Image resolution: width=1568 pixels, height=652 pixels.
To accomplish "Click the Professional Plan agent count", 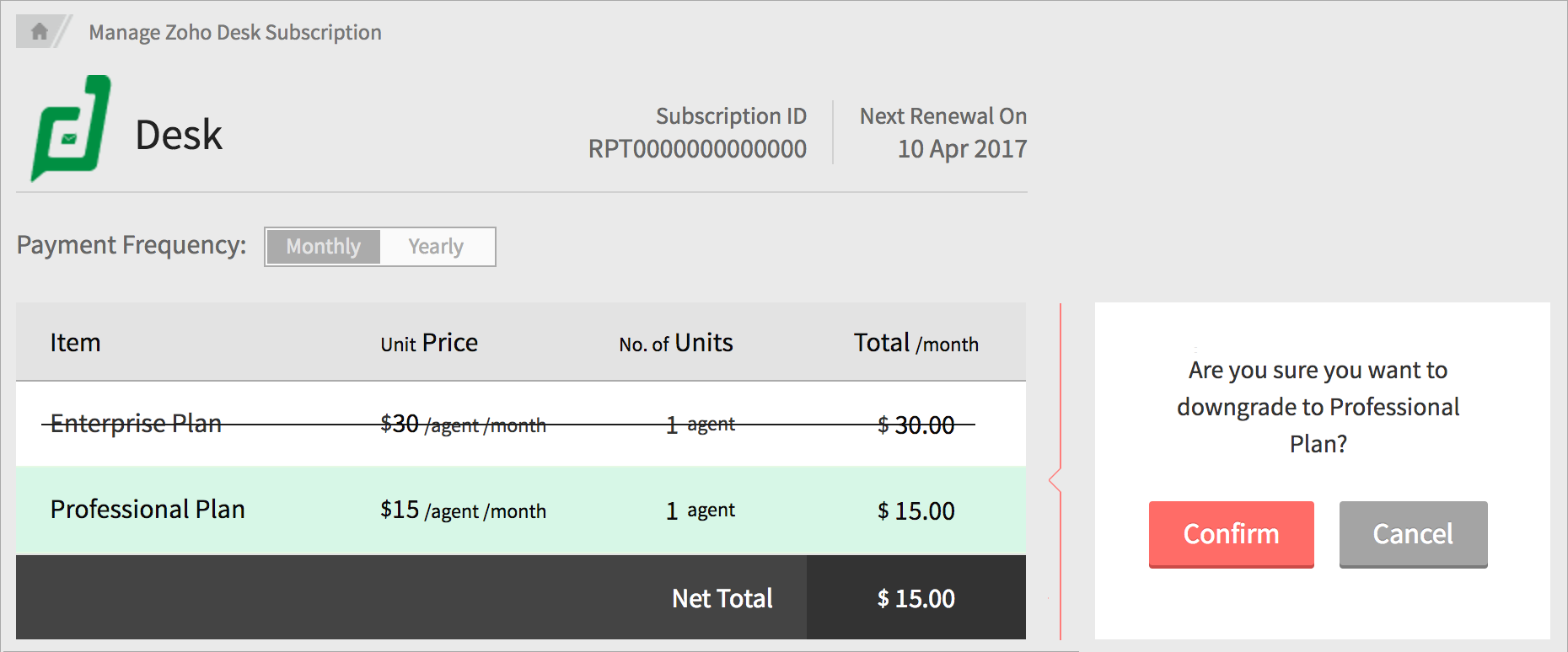I will tap(701, 510).
